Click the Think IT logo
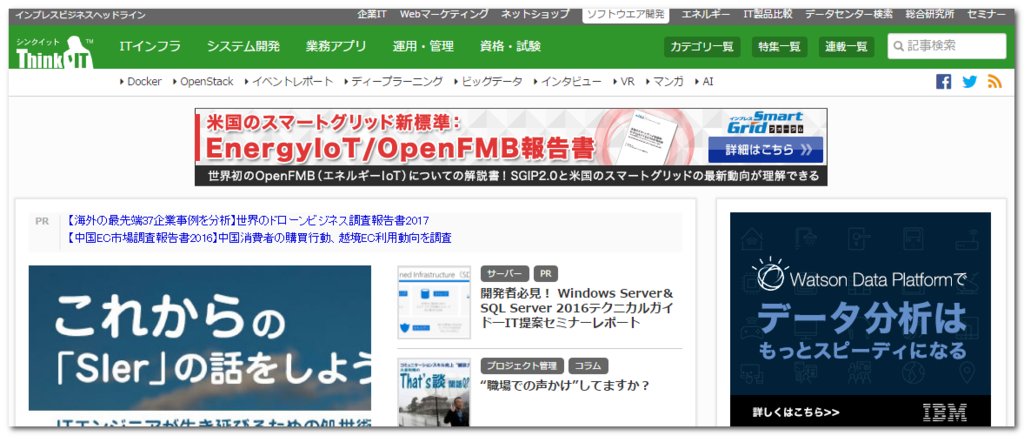Screen dimensions: 1024x436 (56, 52)
